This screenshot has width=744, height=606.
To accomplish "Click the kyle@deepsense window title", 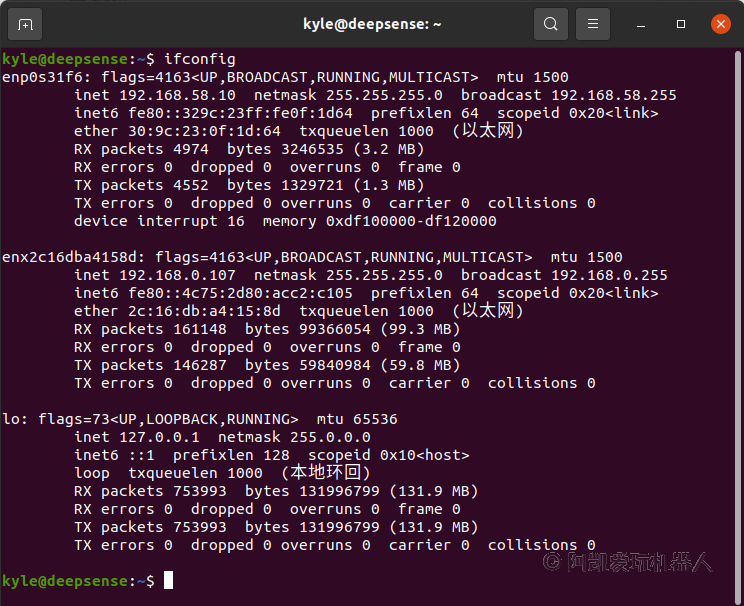I will tap(372, 23).
